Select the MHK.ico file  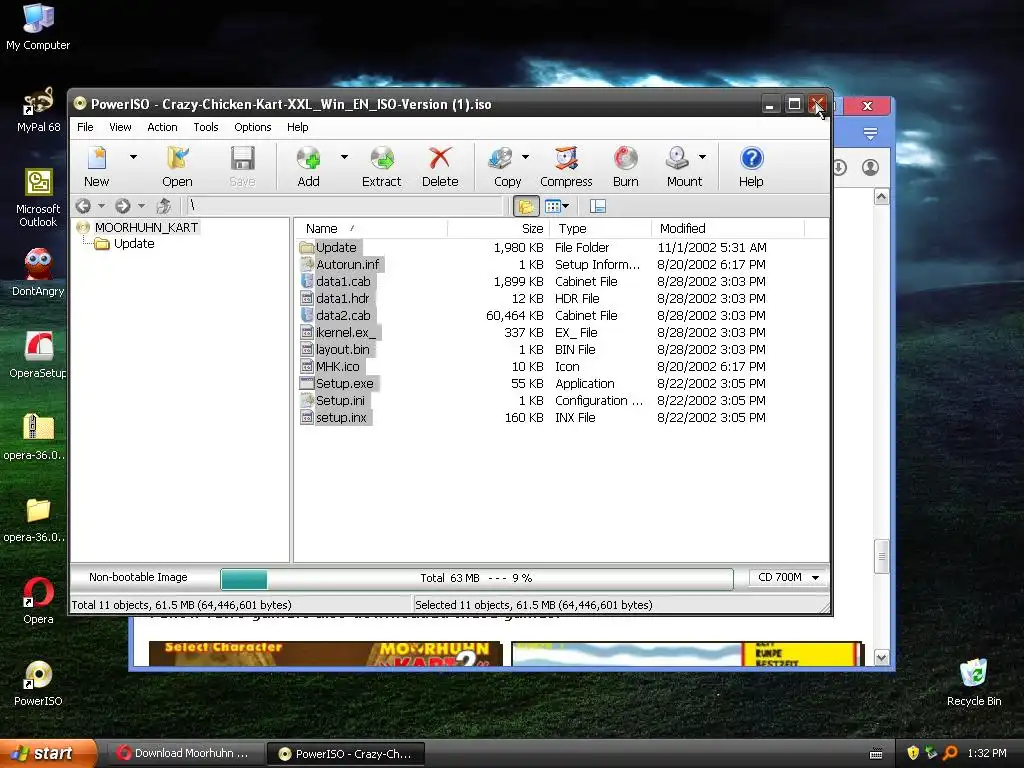[338, 366]
